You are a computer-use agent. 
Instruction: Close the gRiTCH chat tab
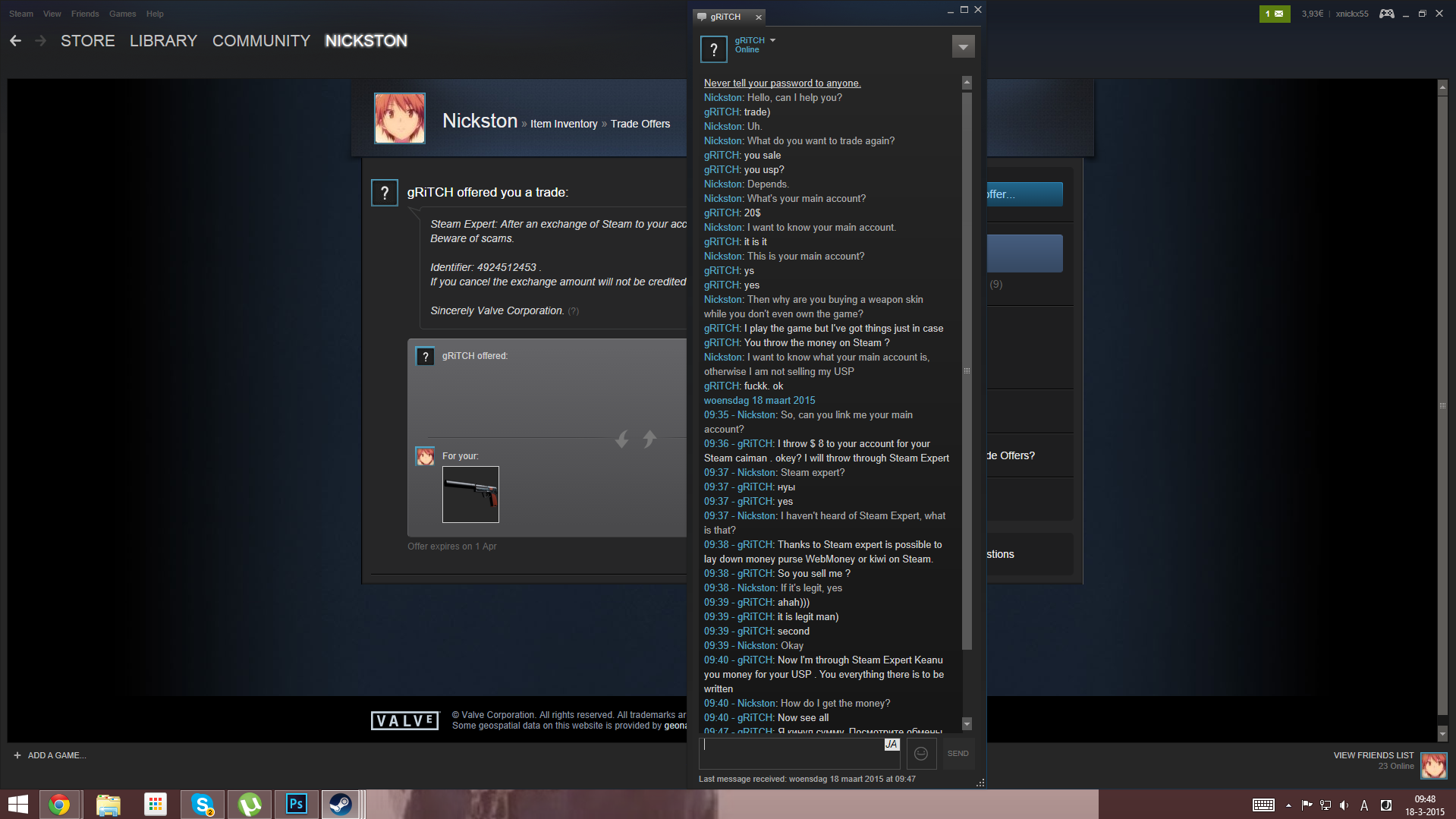click(758, 17)
